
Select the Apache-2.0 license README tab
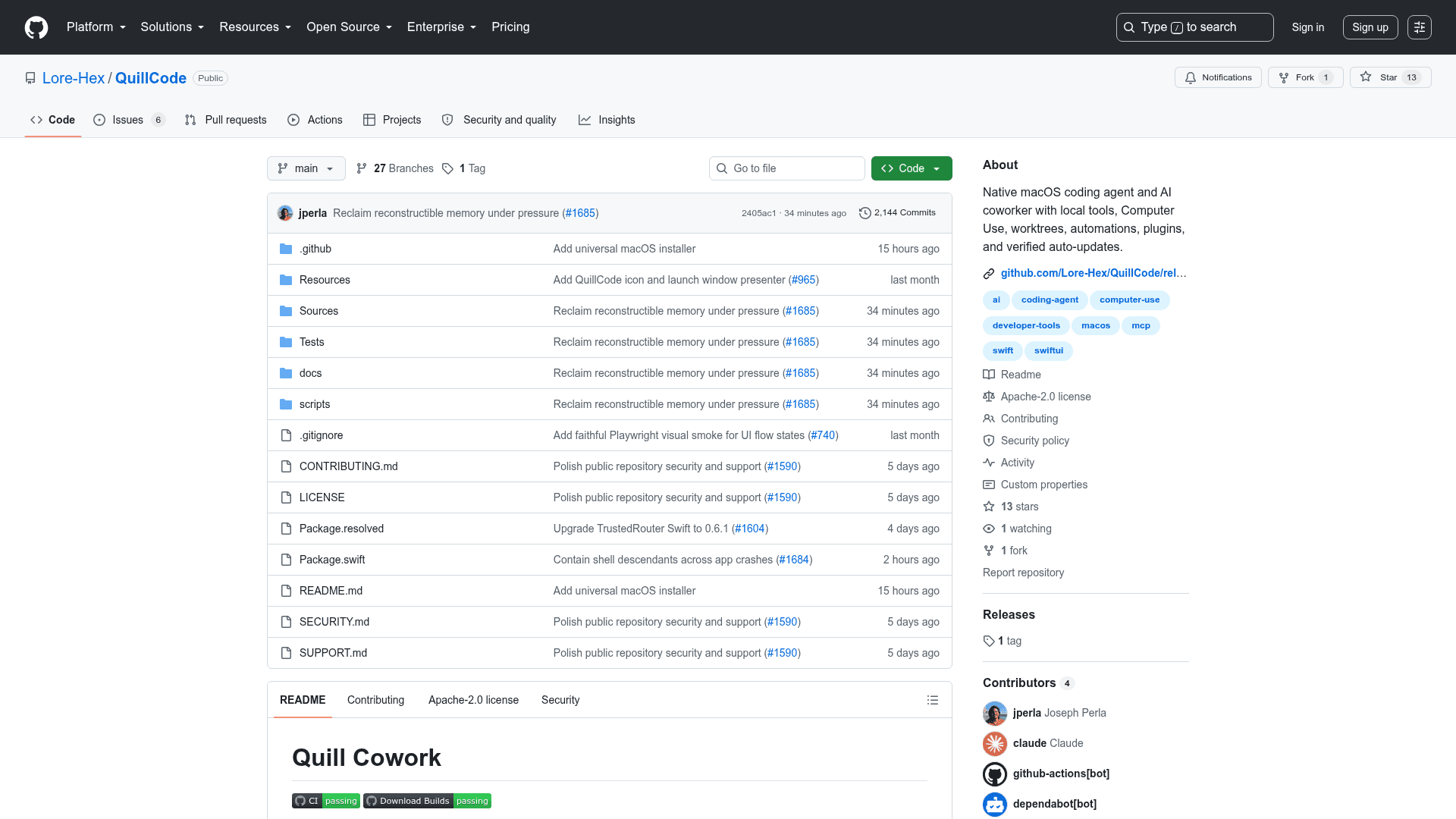473,700
